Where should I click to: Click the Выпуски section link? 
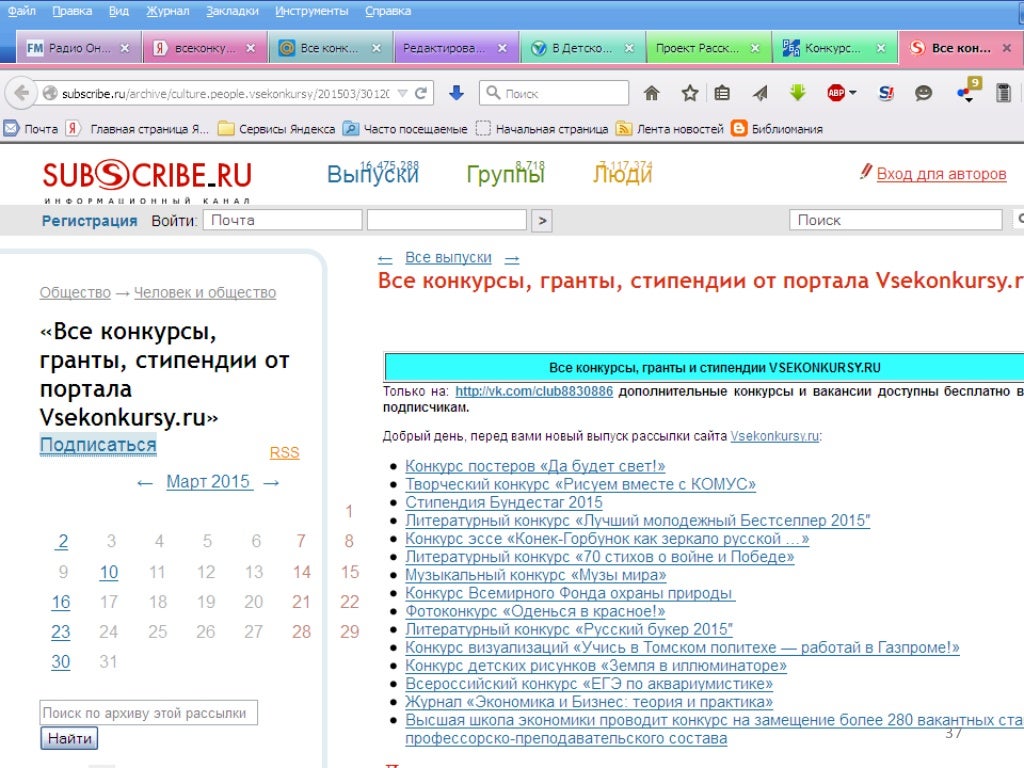[372, 174]
